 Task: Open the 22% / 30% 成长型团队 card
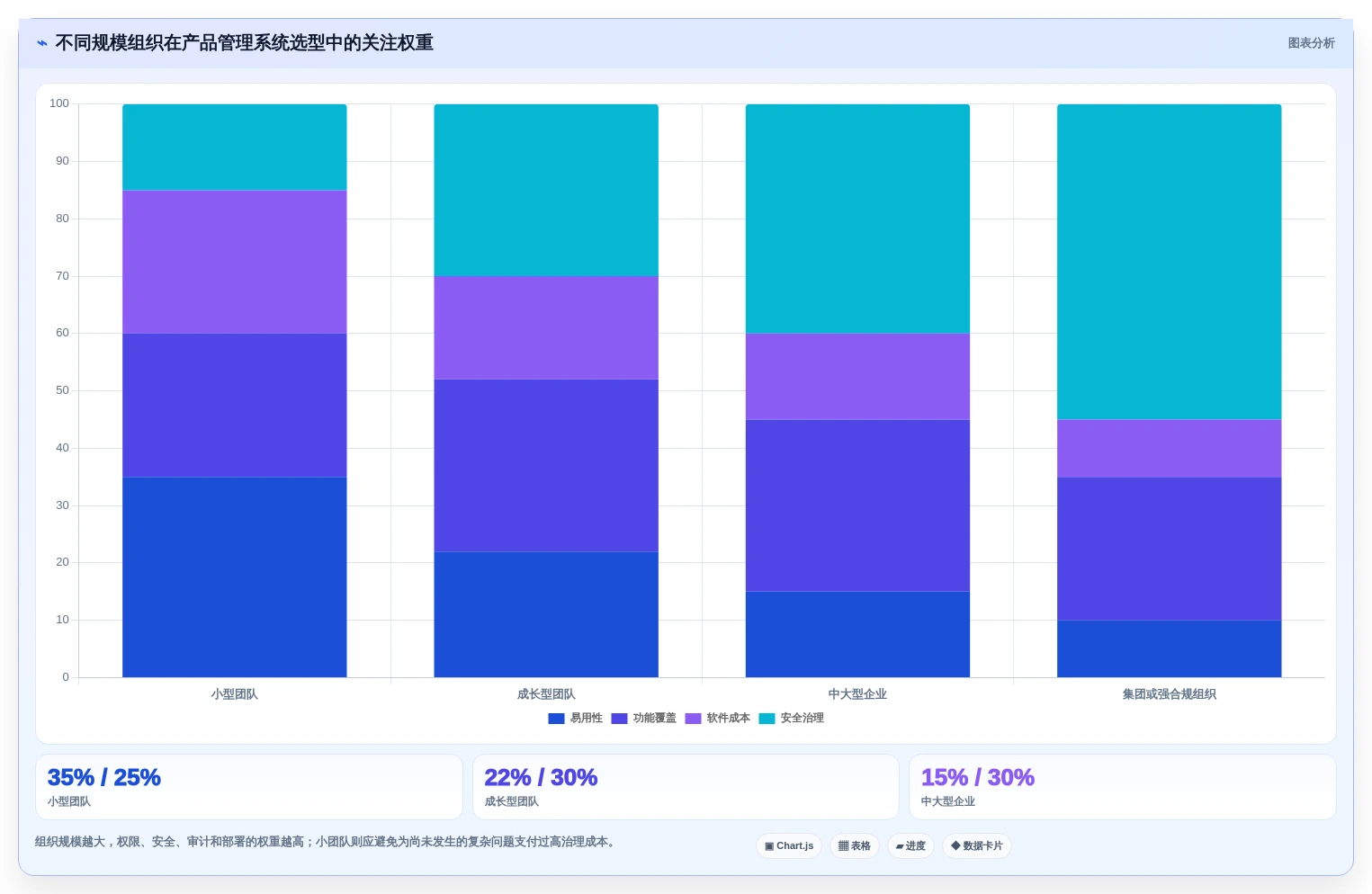(x=686, y=787)
